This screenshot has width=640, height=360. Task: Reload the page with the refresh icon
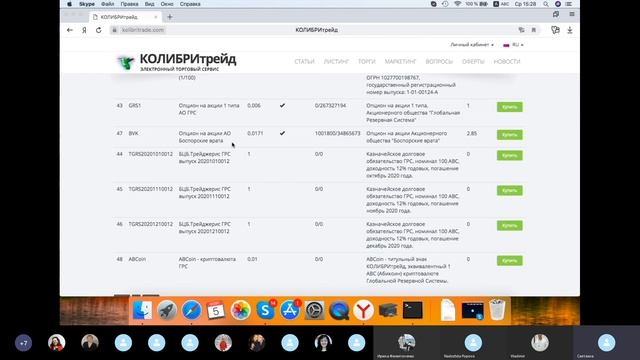click(99, 30)
